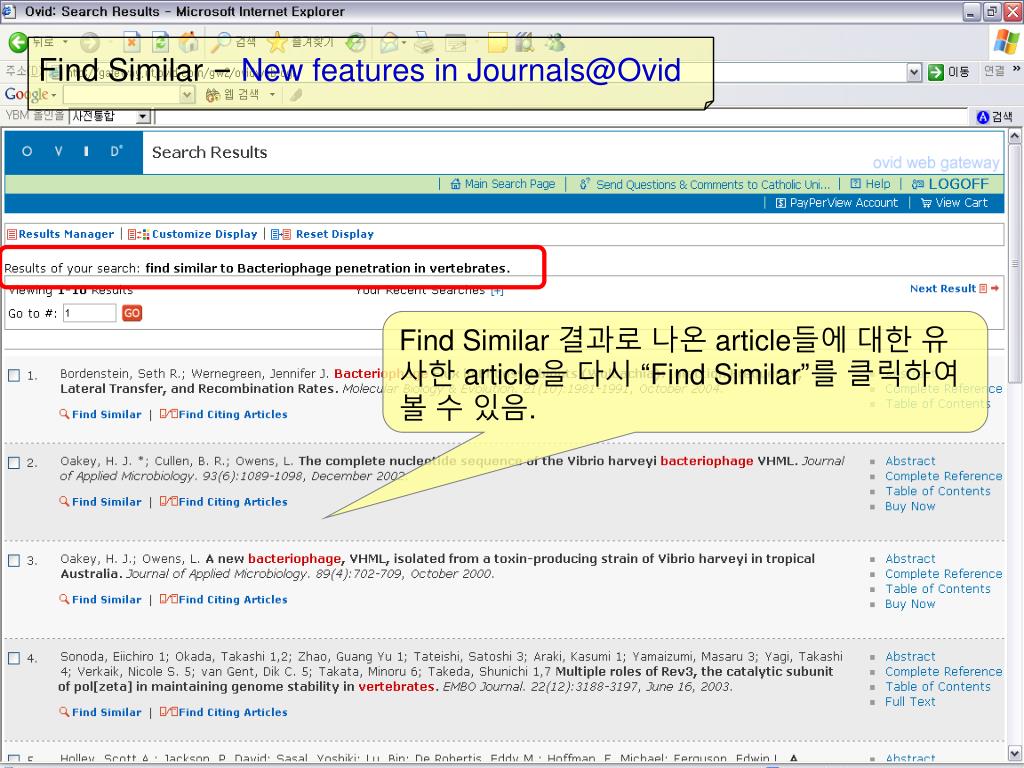Open Table of Contents for result 4
The height and width of the screenshot is (768, 1024).
(937, 687)
